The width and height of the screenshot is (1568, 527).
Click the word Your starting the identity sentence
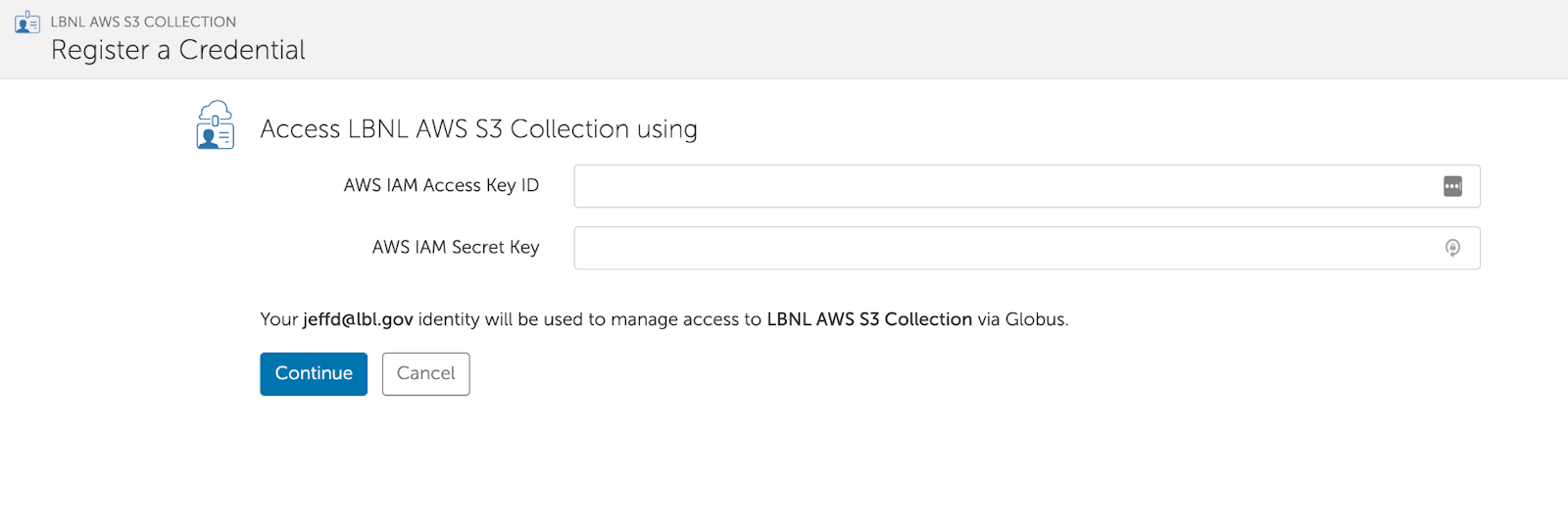278,319
